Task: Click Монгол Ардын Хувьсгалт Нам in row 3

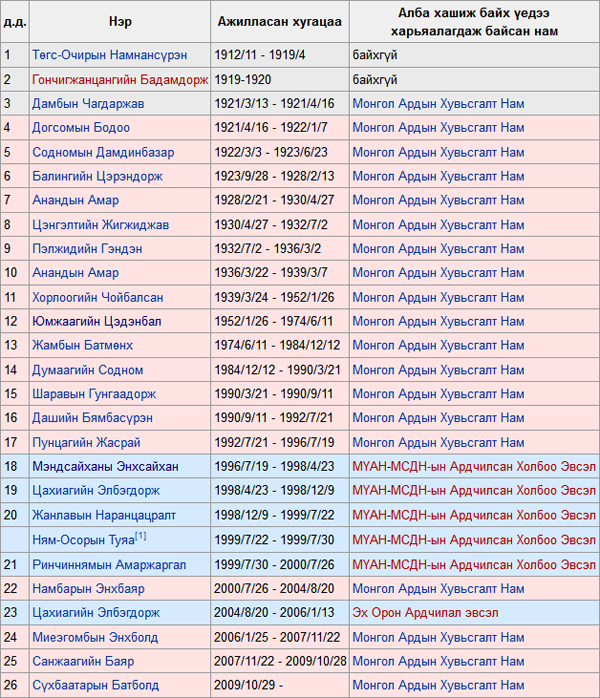Action: 438,104
